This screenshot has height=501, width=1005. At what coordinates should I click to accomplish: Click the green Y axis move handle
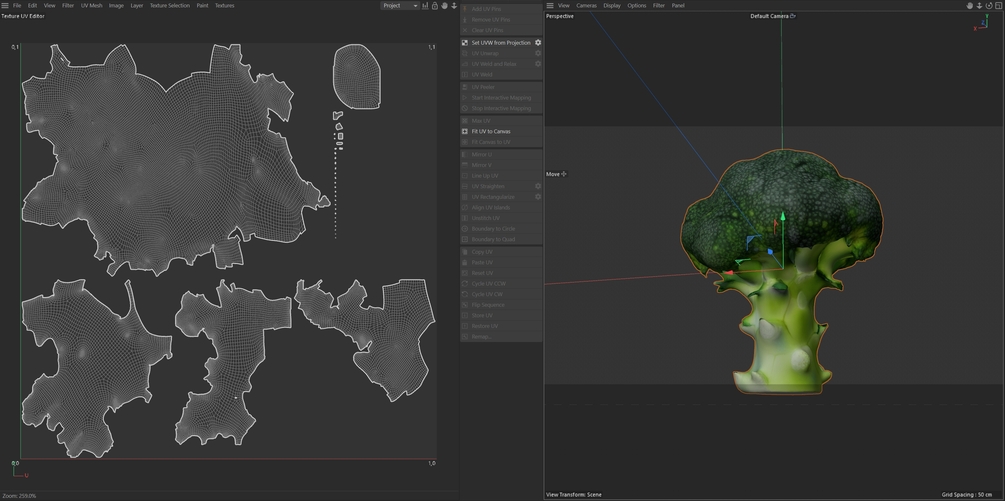coord(782,217)
